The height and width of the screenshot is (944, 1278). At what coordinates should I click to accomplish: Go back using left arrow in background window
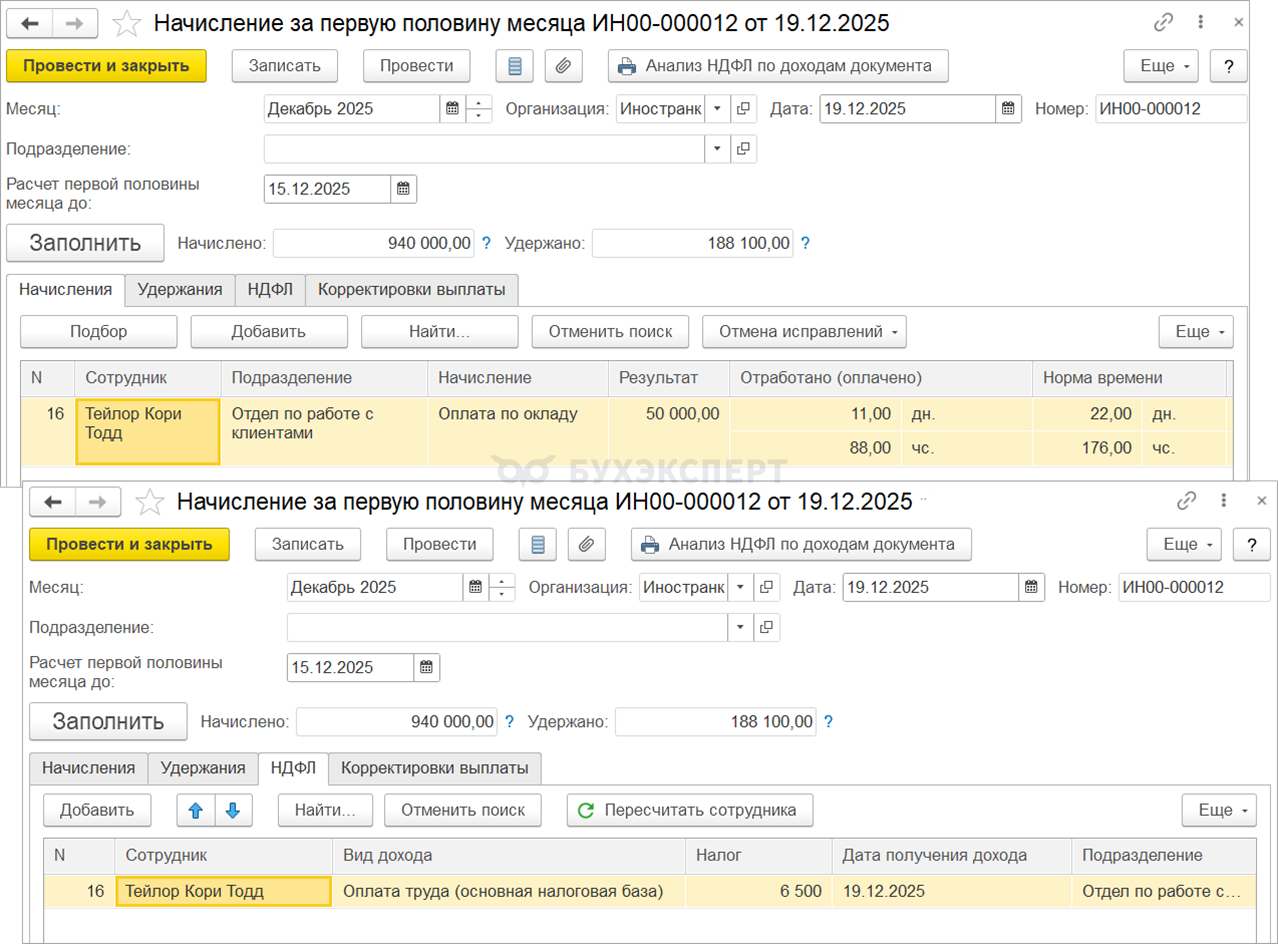(x=30, y=22)
